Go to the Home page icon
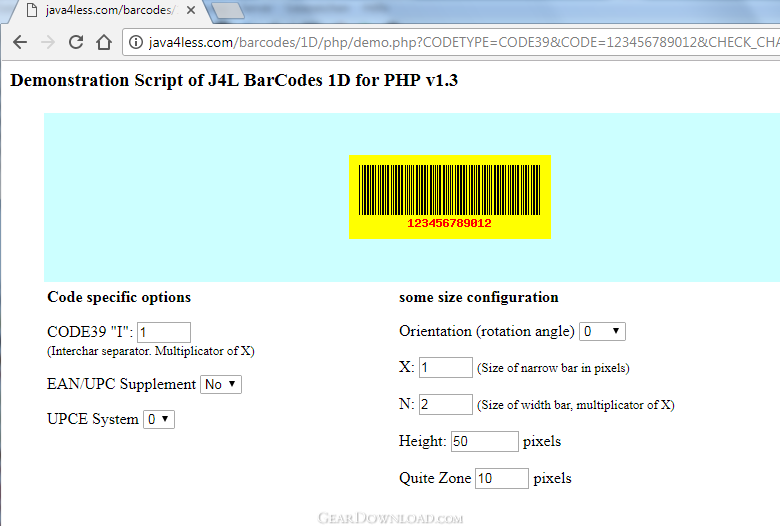Image resolution: width=780 pixels, height=526 pixels. (x=103, y=42)
